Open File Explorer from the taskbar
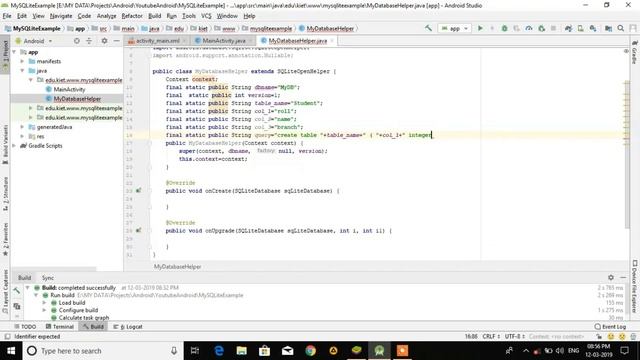This screenshot has width=640, height=360. pyautogui.click(x=242, y=350)
